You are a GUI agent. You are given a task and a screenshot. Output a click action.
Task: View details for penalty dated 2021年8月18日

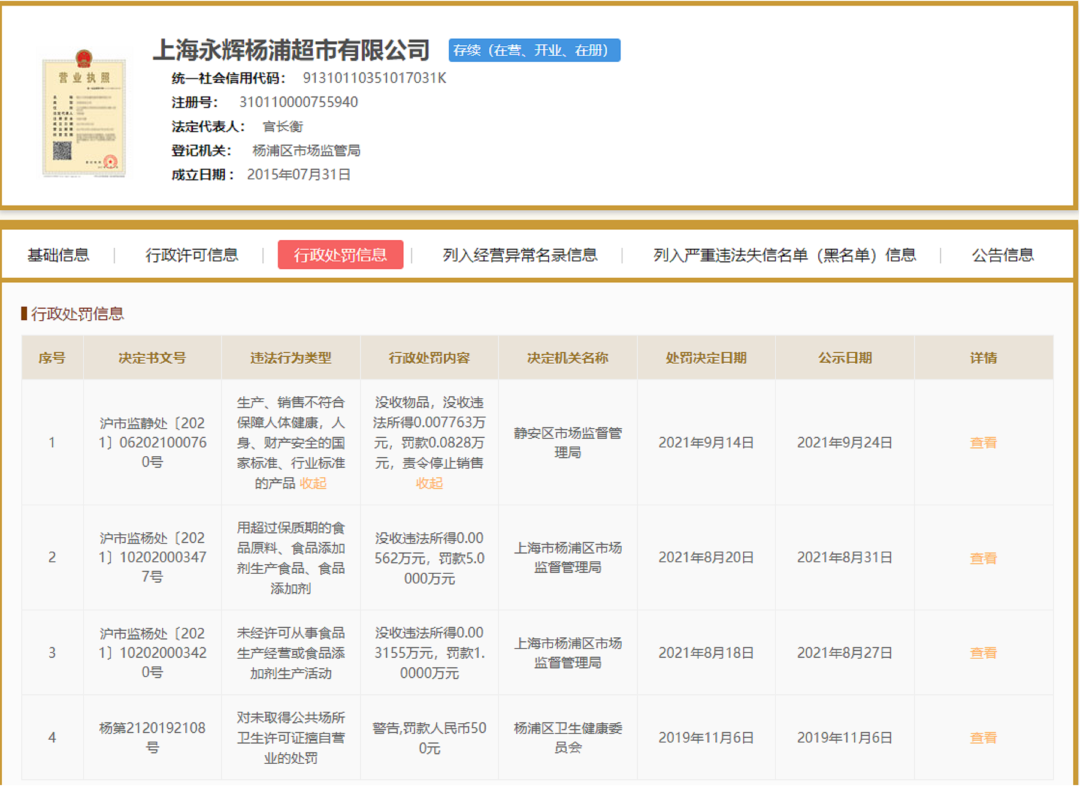tap(983, 653)
